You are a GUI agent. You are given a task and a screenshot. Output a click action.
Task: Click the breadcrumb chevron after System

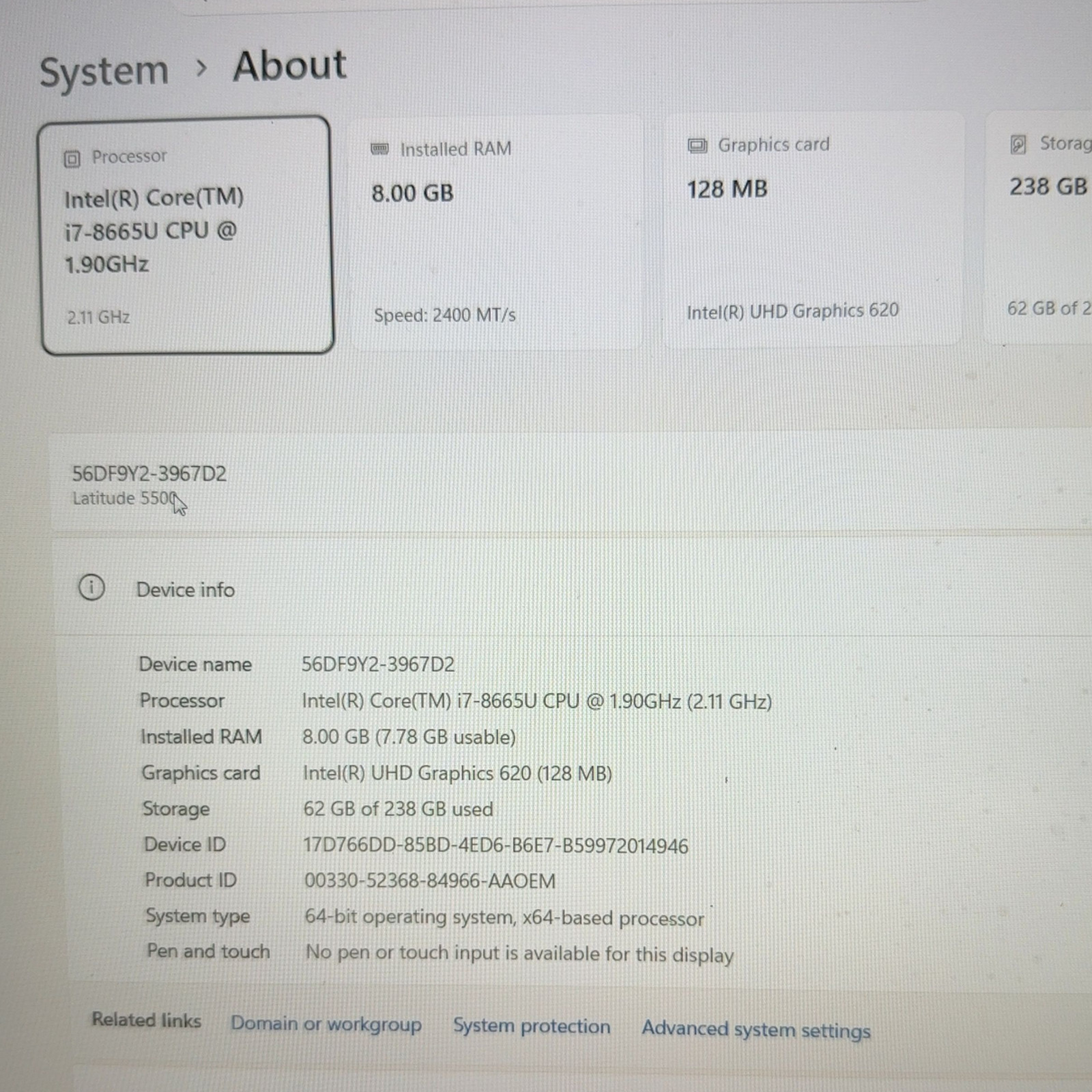pyautogui.click(x=201, y=68)
